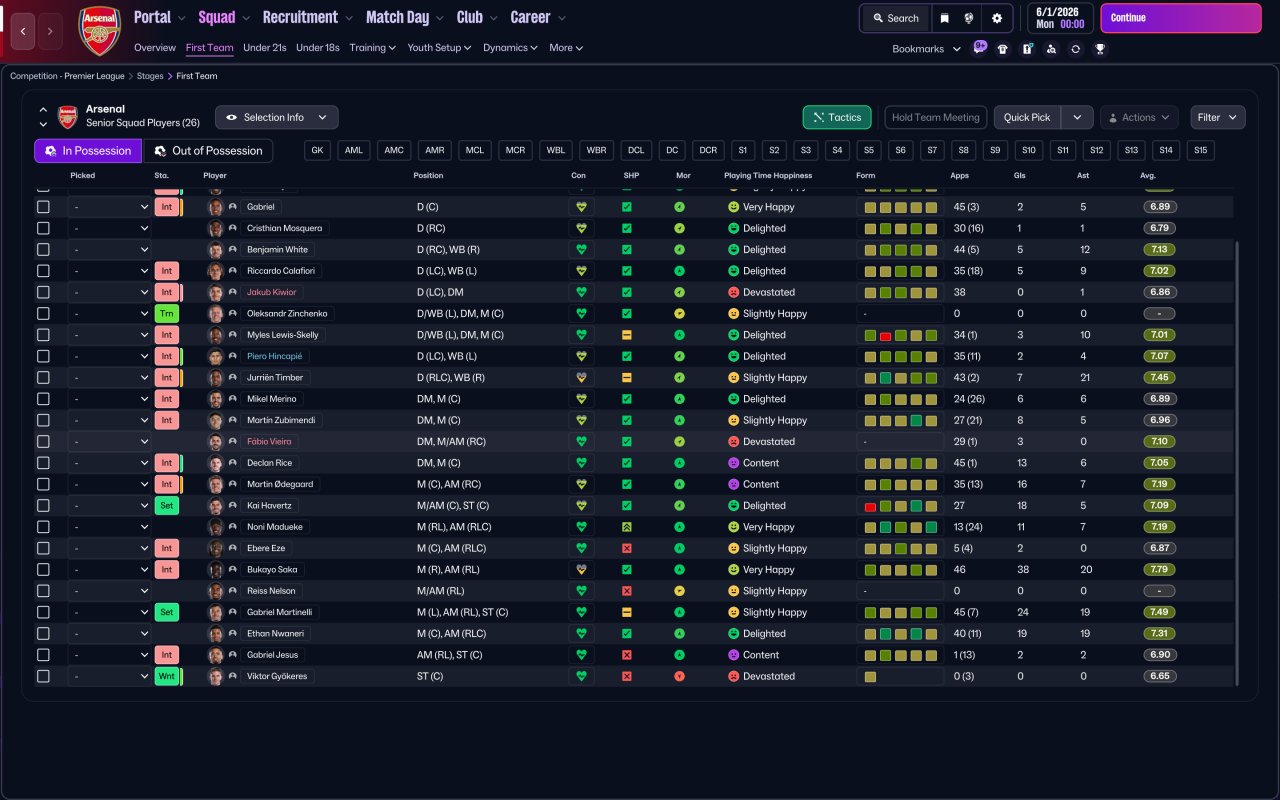Switch to the Out of Possession tab
This screenshot has width=1280, height=800.
(209, 151)
